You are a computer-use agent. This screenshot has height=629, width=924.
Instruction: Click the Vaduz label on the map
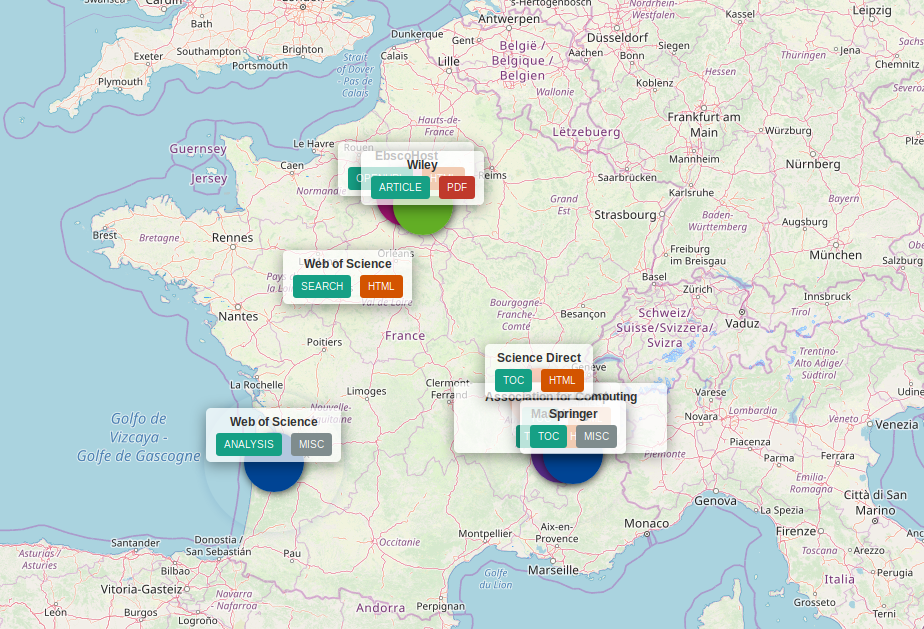click(742, 324)
